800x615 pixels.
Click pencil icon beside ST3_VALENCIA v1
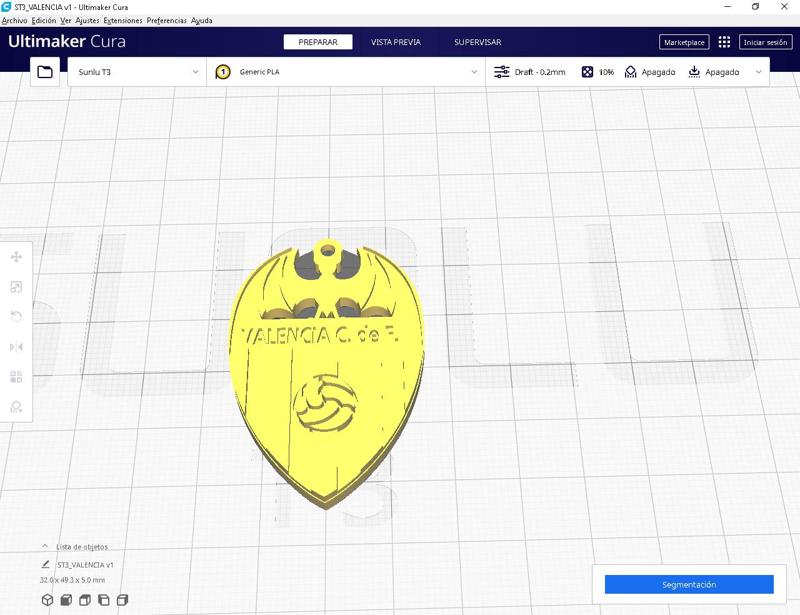45,564
